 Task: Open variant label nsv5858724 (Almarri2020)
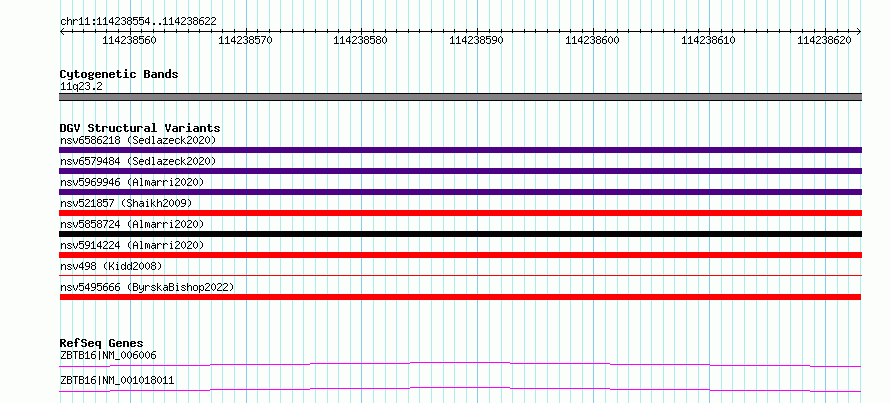[132, 224]
